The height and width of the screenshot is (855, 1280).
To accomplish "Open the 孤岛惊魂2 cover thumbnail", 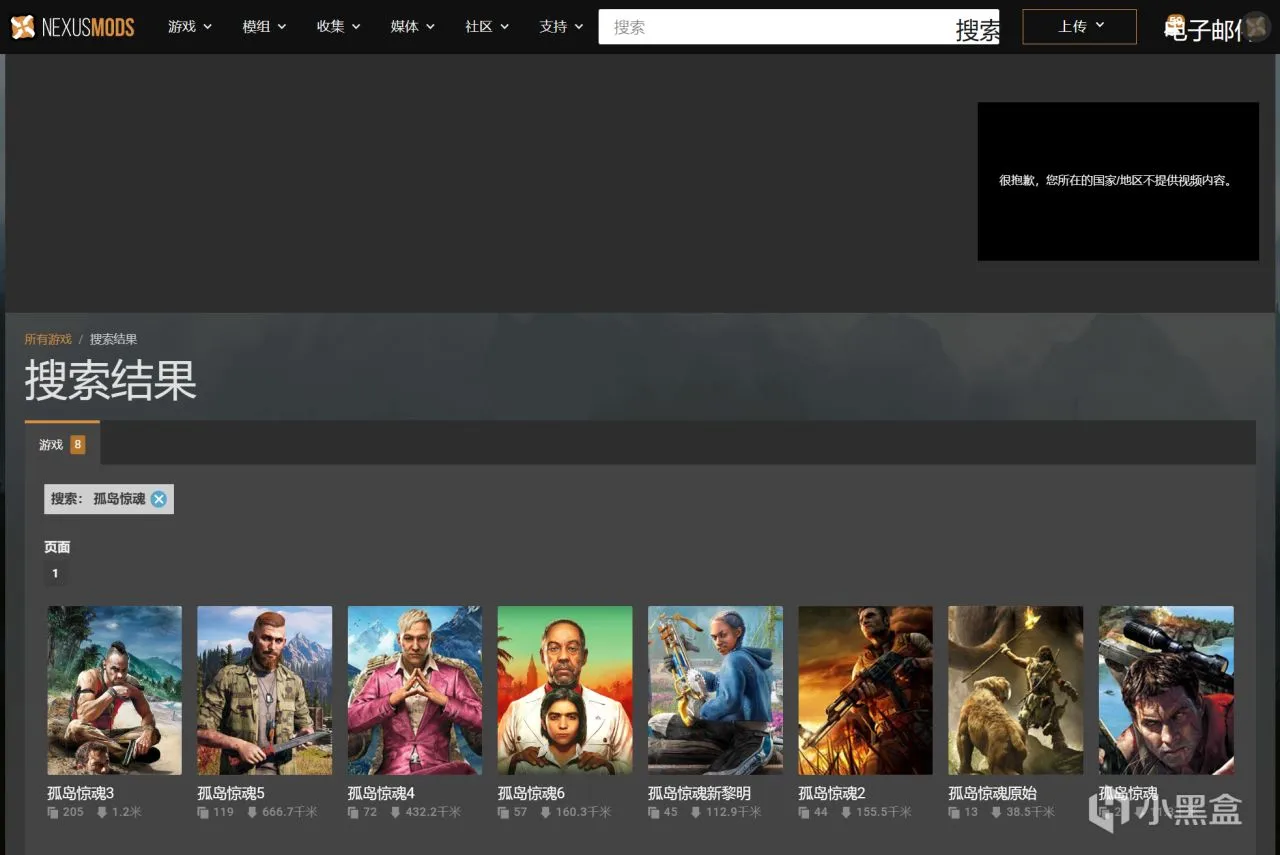I will (x=865, y=690).
